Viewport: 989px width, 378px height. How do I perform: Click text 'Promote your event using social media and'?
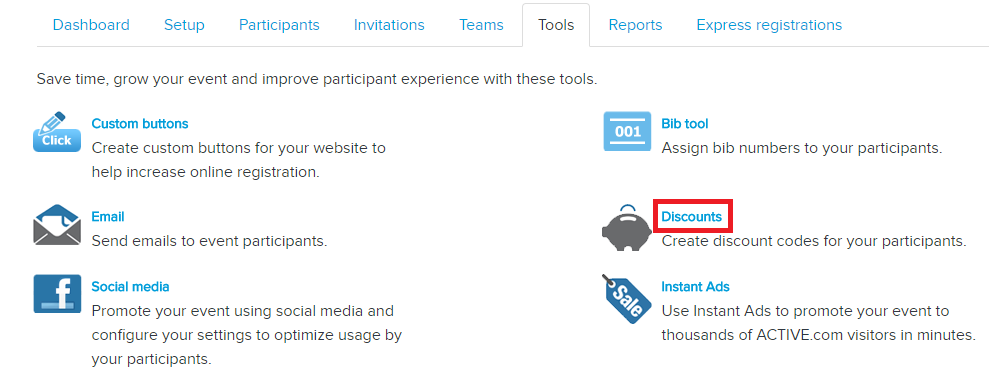tap(243, 311)
